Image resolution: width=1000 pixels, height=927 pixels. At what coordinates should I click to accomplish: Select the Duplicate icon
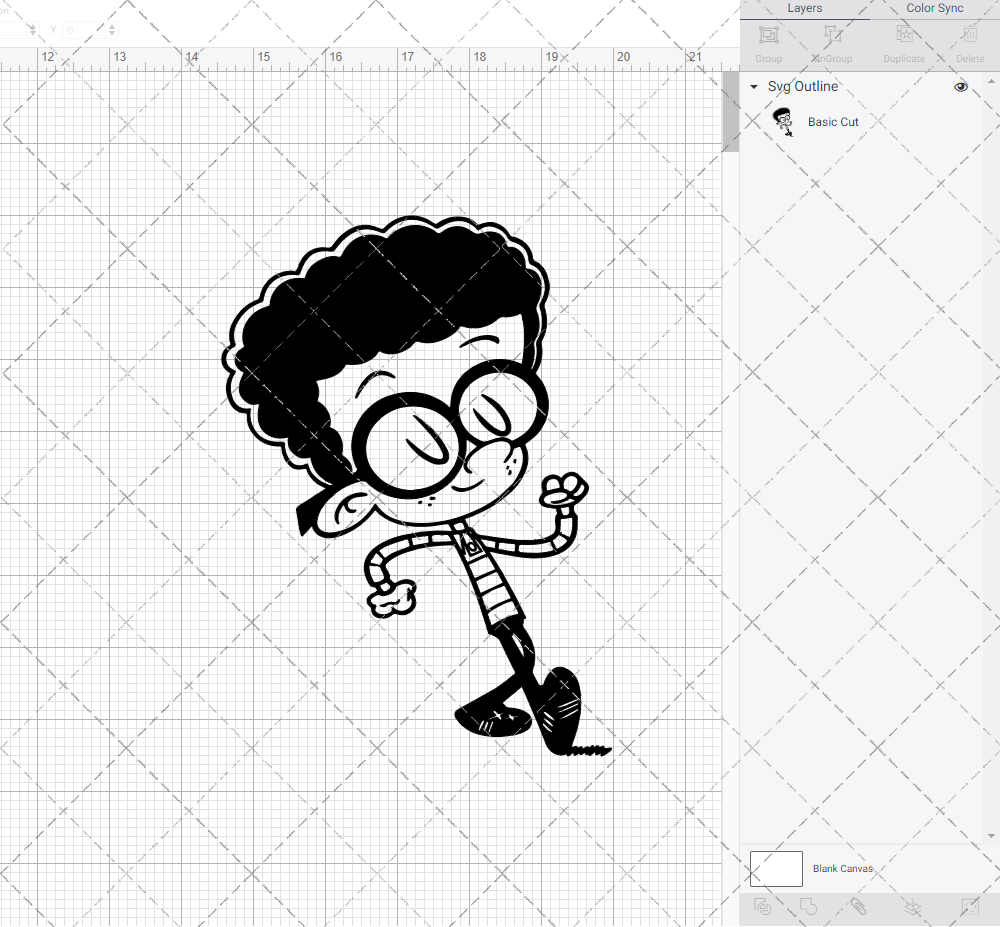903,35
